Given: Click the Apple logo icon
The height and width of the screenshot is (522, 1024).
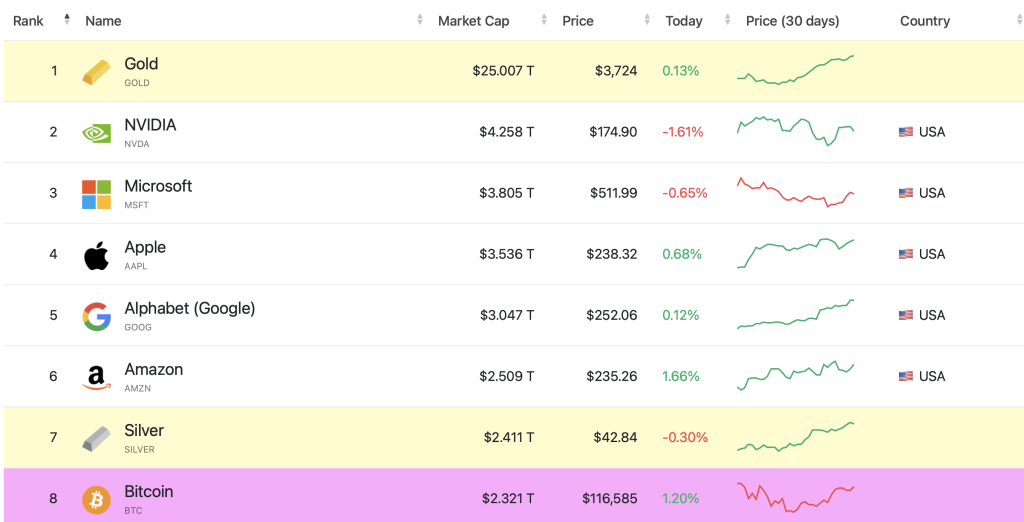Looking at the screenshot, I should point(97,255).
